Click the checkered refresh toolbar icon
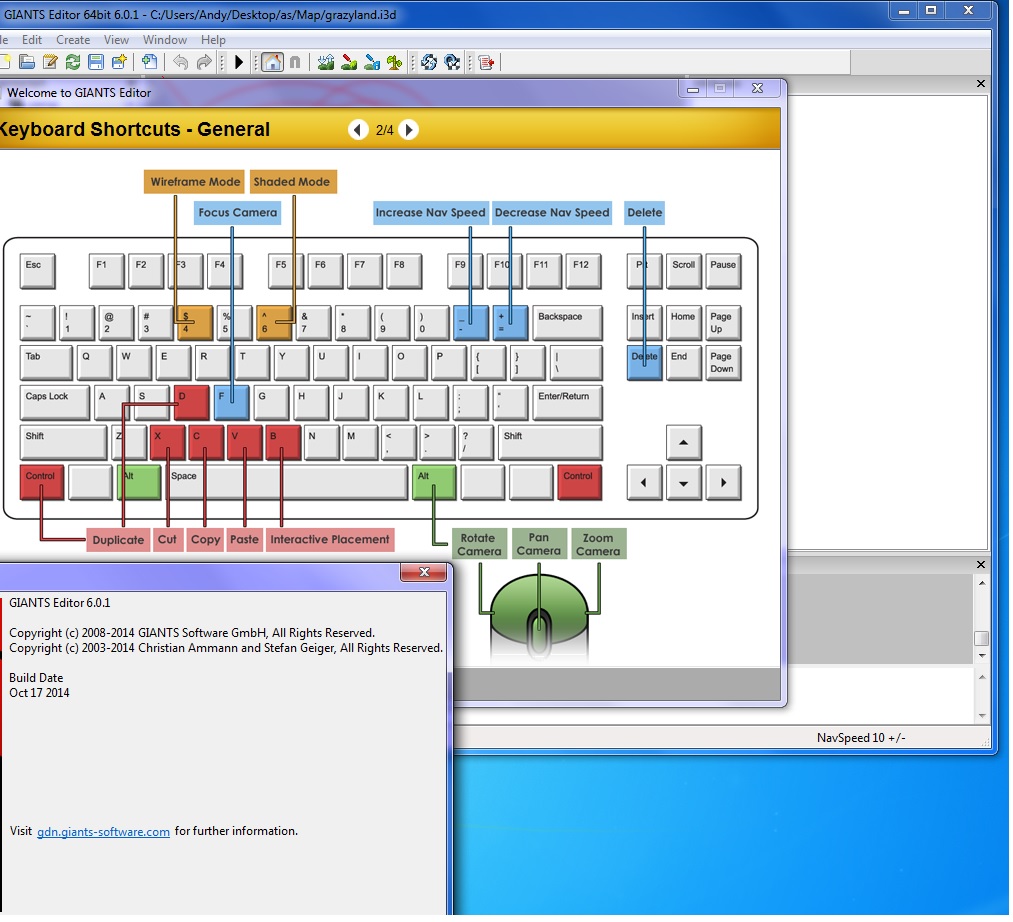This screenshot has width=1013, height=922. 452,62
